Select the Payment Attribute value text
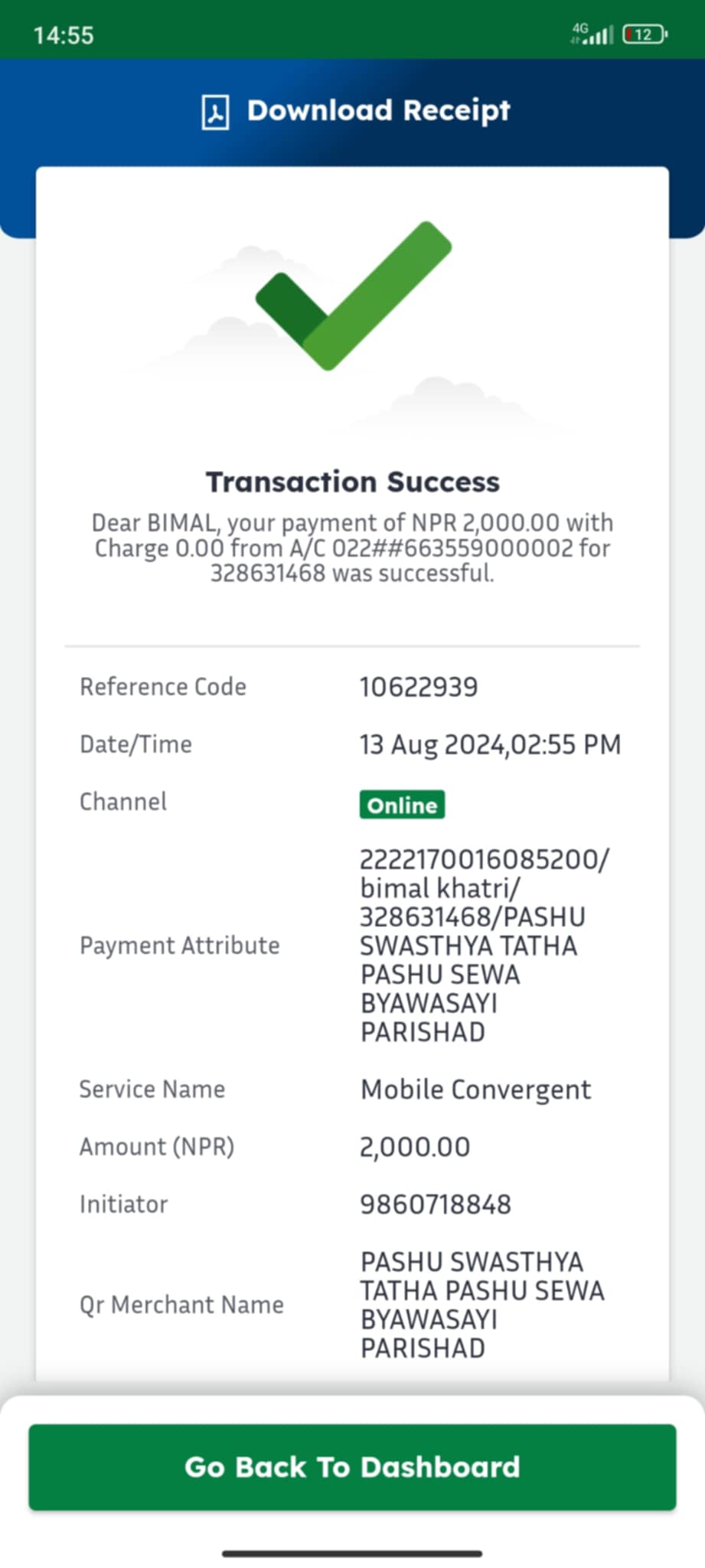This screenshot has height=1568, width=705. pos(485,946)
